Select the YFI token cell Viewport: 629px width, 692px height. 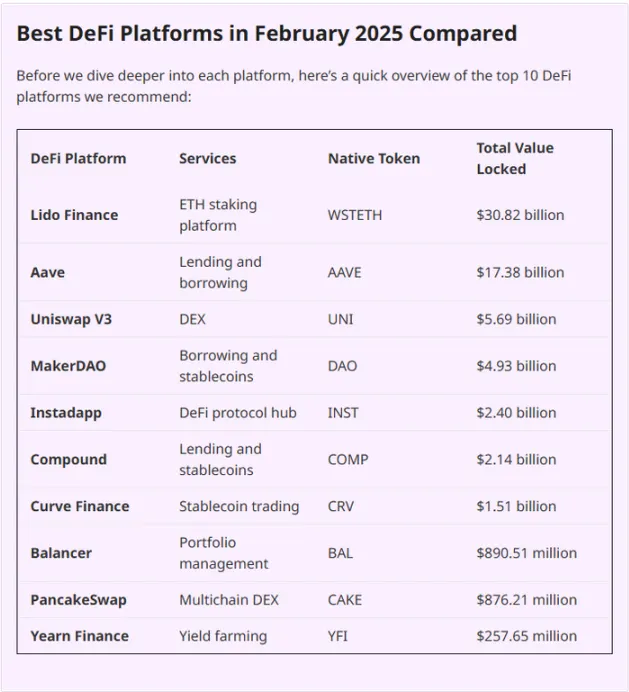(x=338, y=636)
